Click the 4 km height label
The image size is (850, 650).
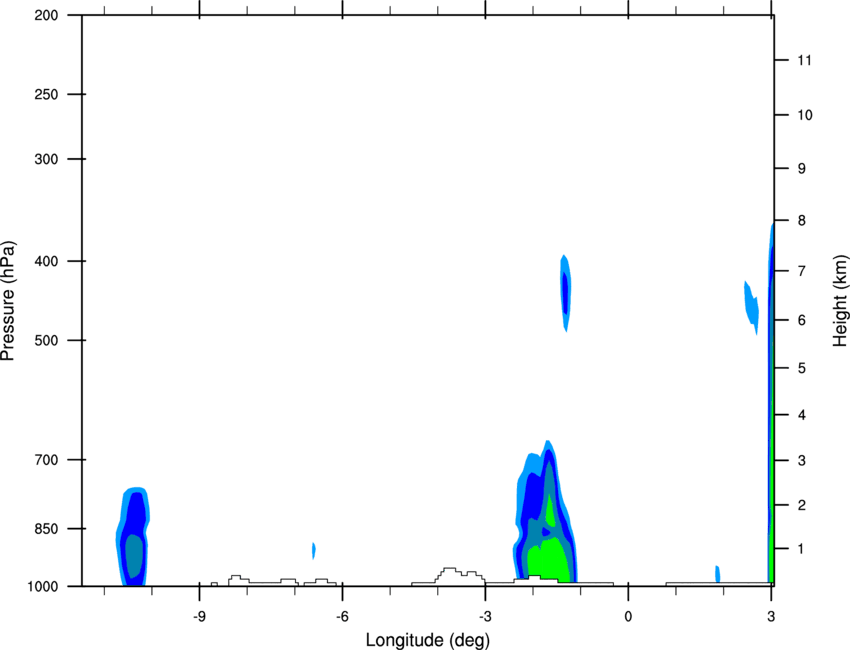pyautogui.click(x=802, y=415)
